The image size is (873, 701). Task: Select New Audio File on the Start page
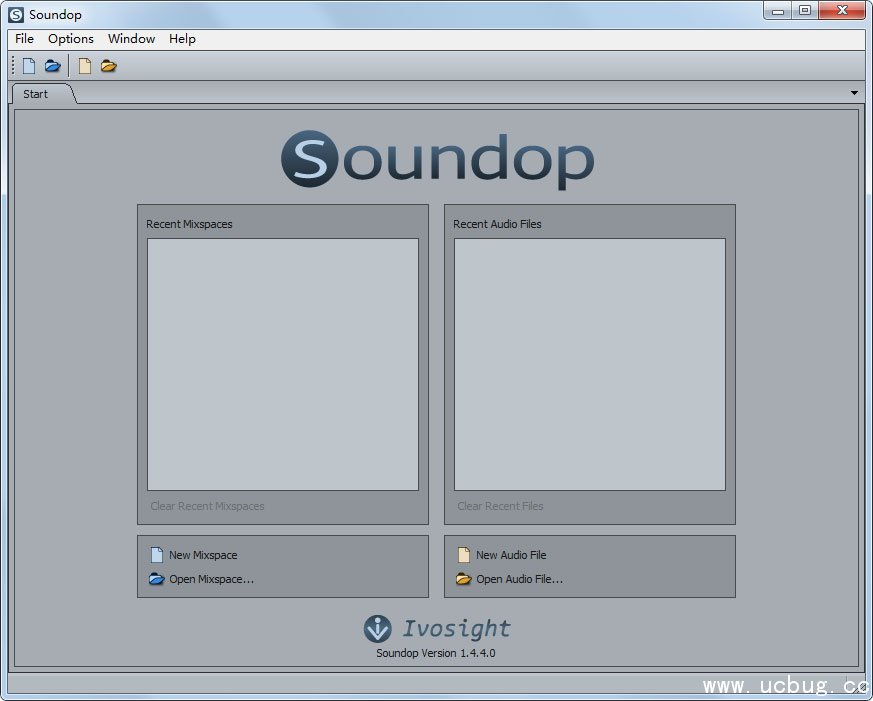(x=510, y=555)
